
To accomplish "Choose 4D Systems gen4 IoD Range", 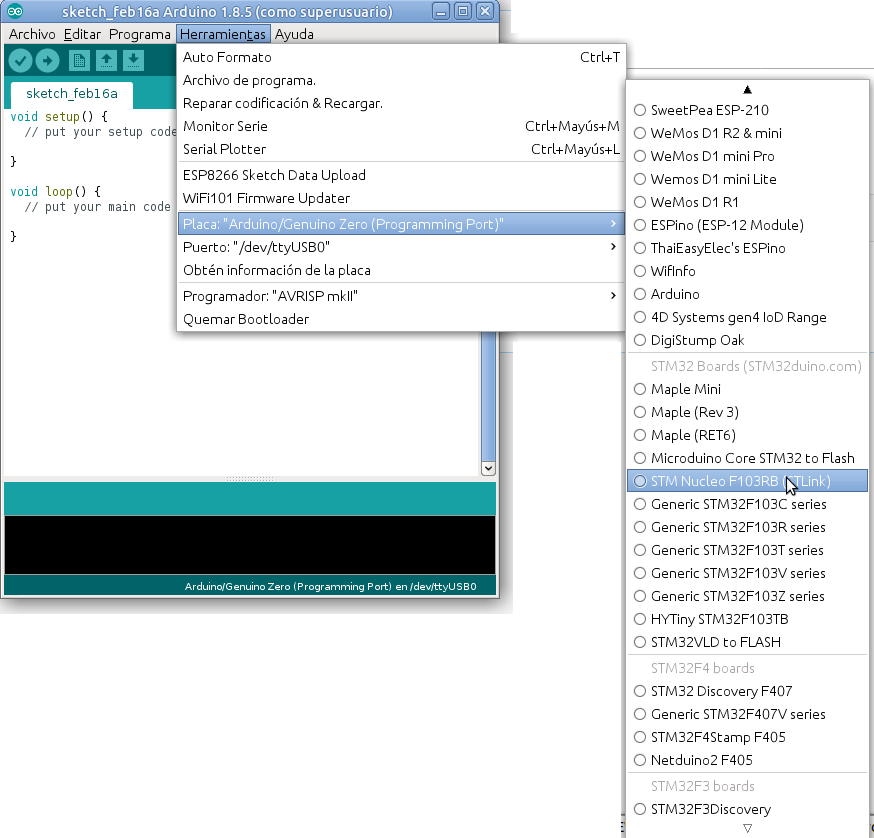I will point(747,317).
